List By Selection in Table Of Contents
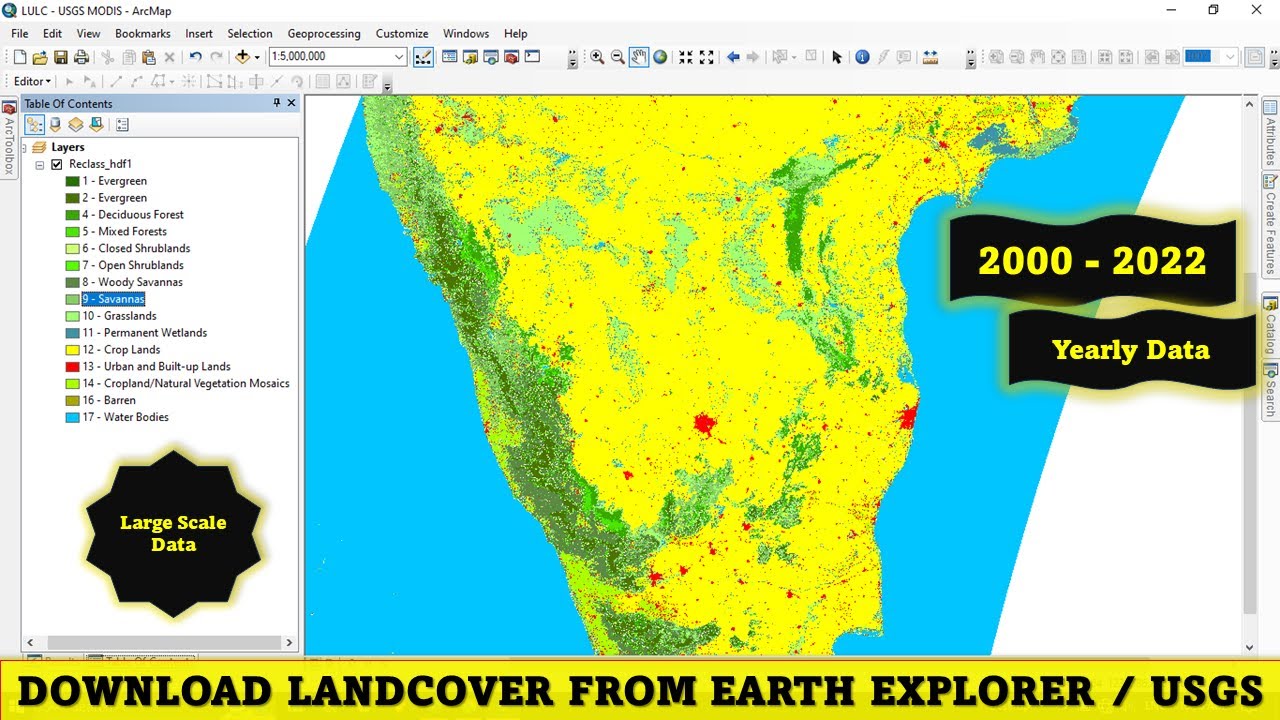Viewport: 1280px width, 720px height. (x=95, y=125)
